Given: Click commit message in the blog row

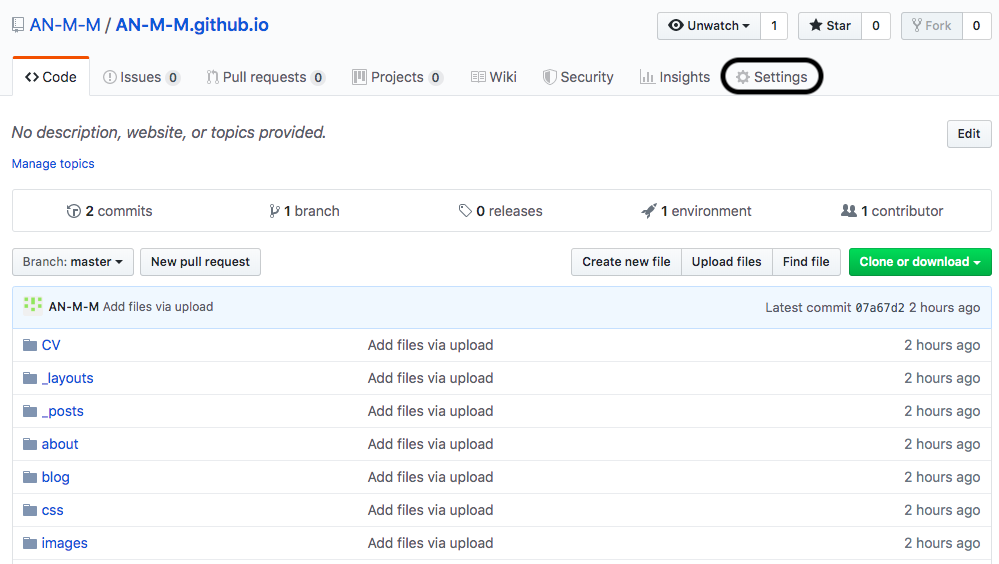Looking at the screenshot, I should [431, 477].
